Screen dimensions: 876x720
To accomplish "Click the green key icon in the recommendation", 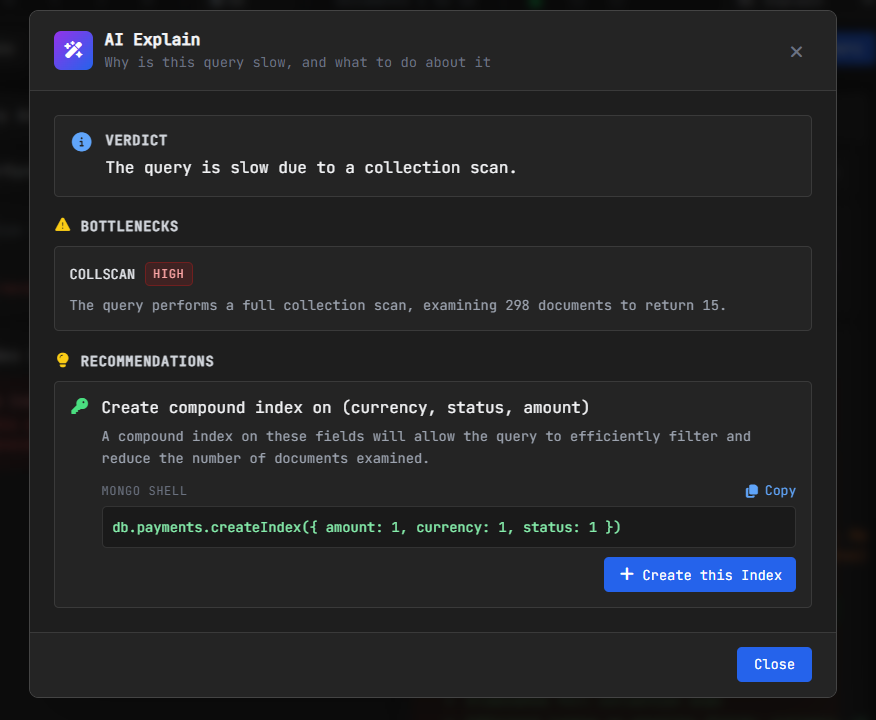I will point(79,406).
